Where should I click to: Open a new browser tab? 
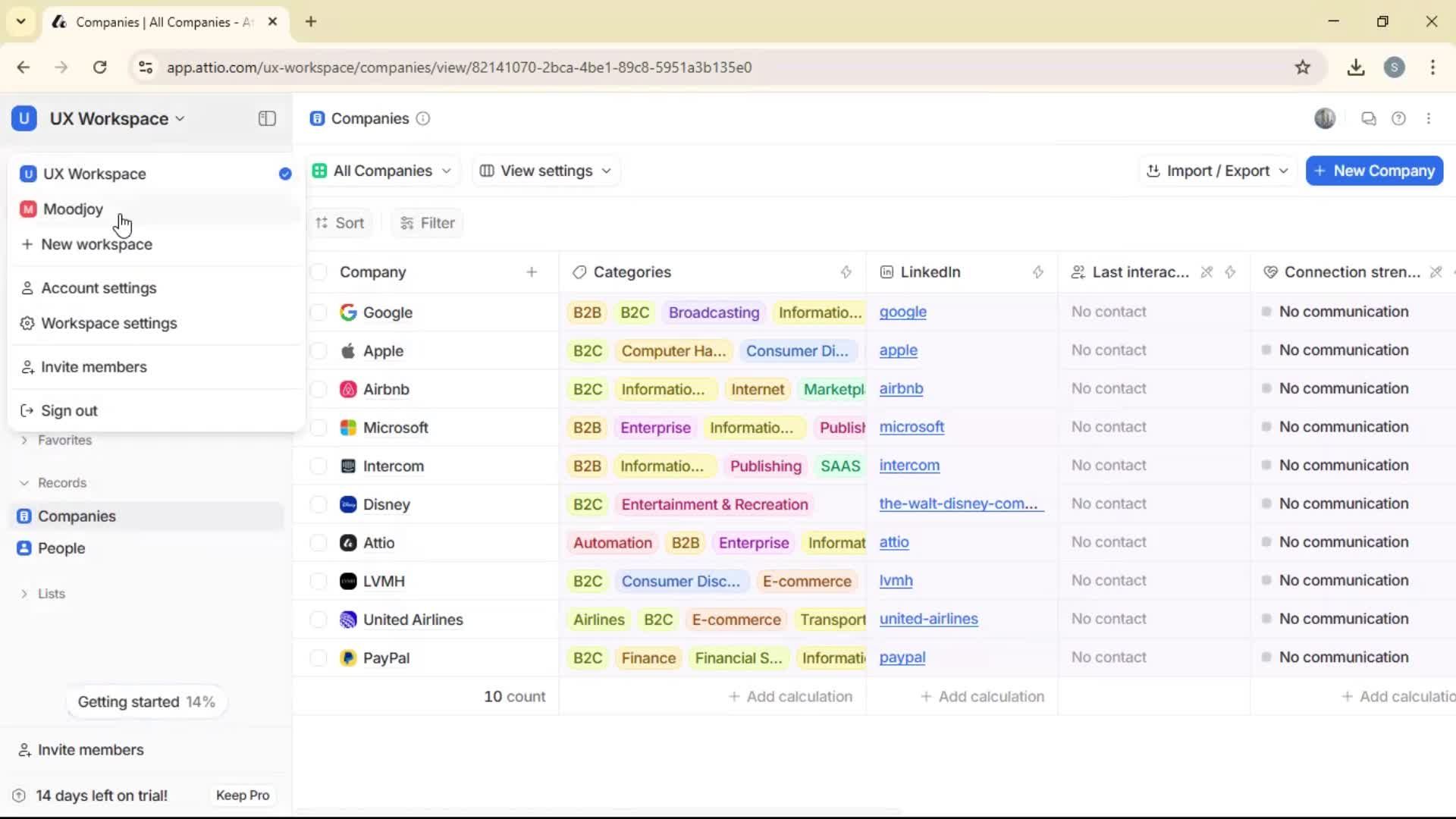(x=311, y=21)
